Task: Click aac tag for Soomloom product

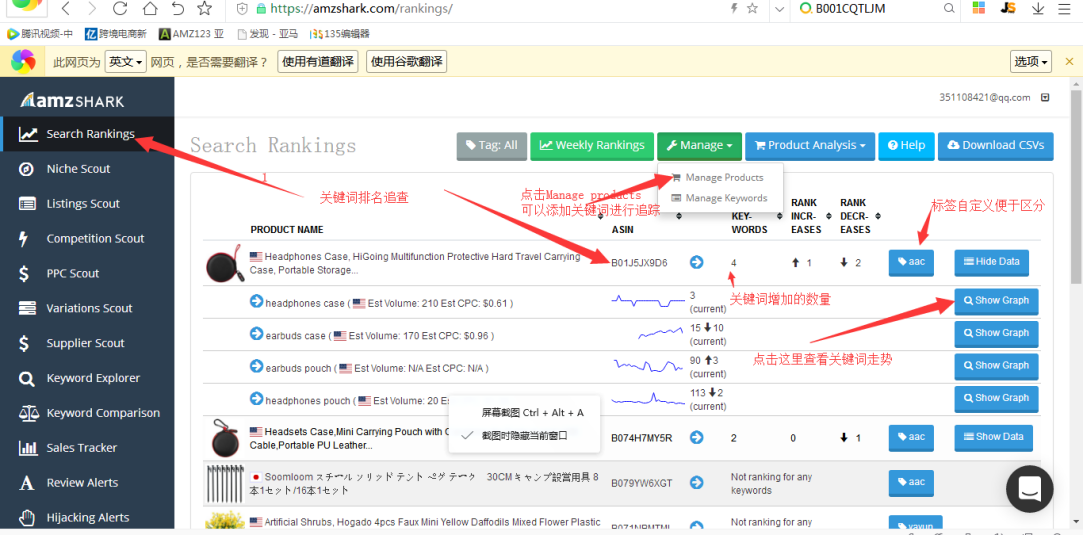Action: coord(911,483)
